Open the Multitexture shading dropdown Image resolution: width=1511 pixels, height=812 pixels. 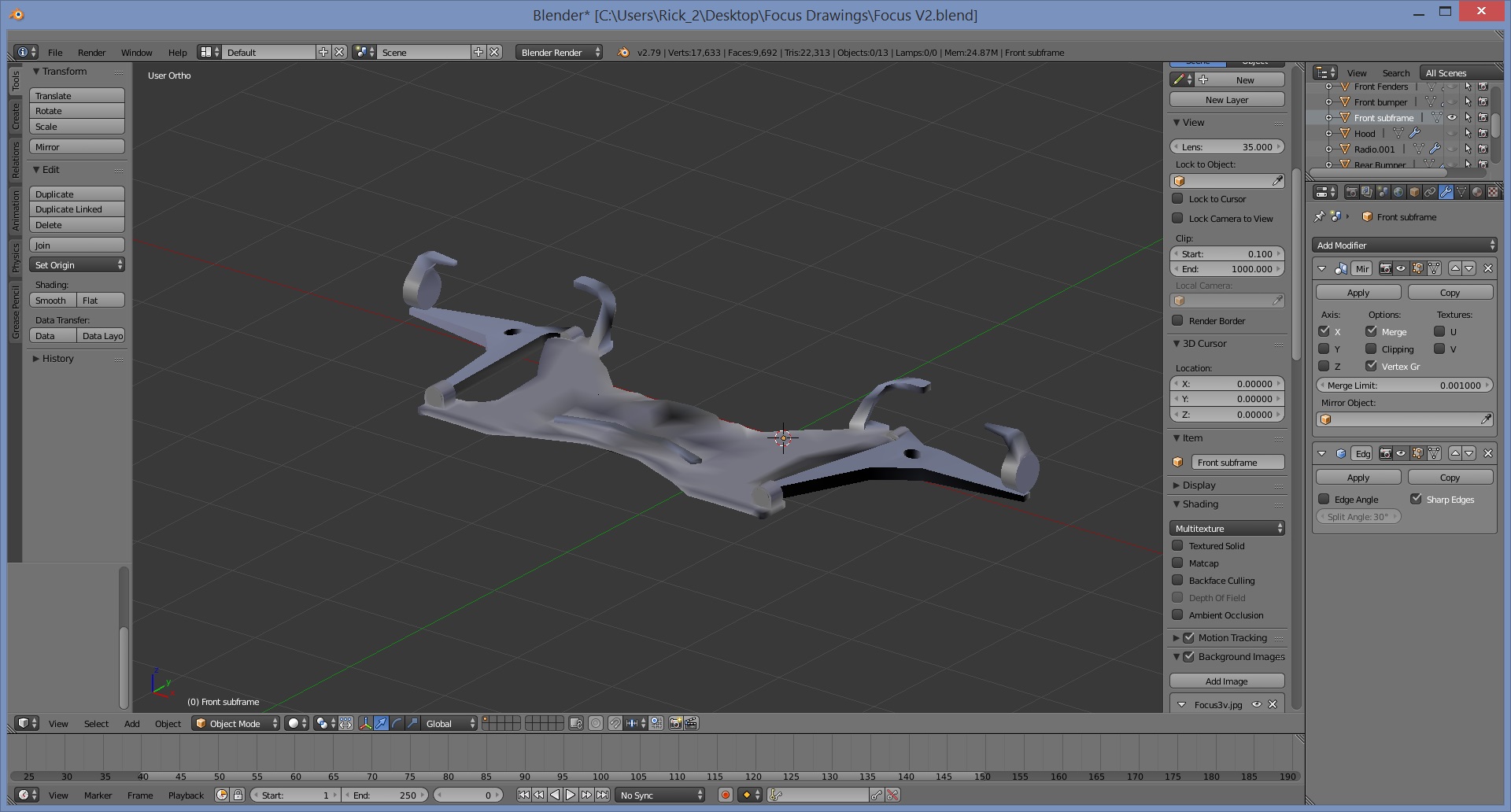[1227, 528]
